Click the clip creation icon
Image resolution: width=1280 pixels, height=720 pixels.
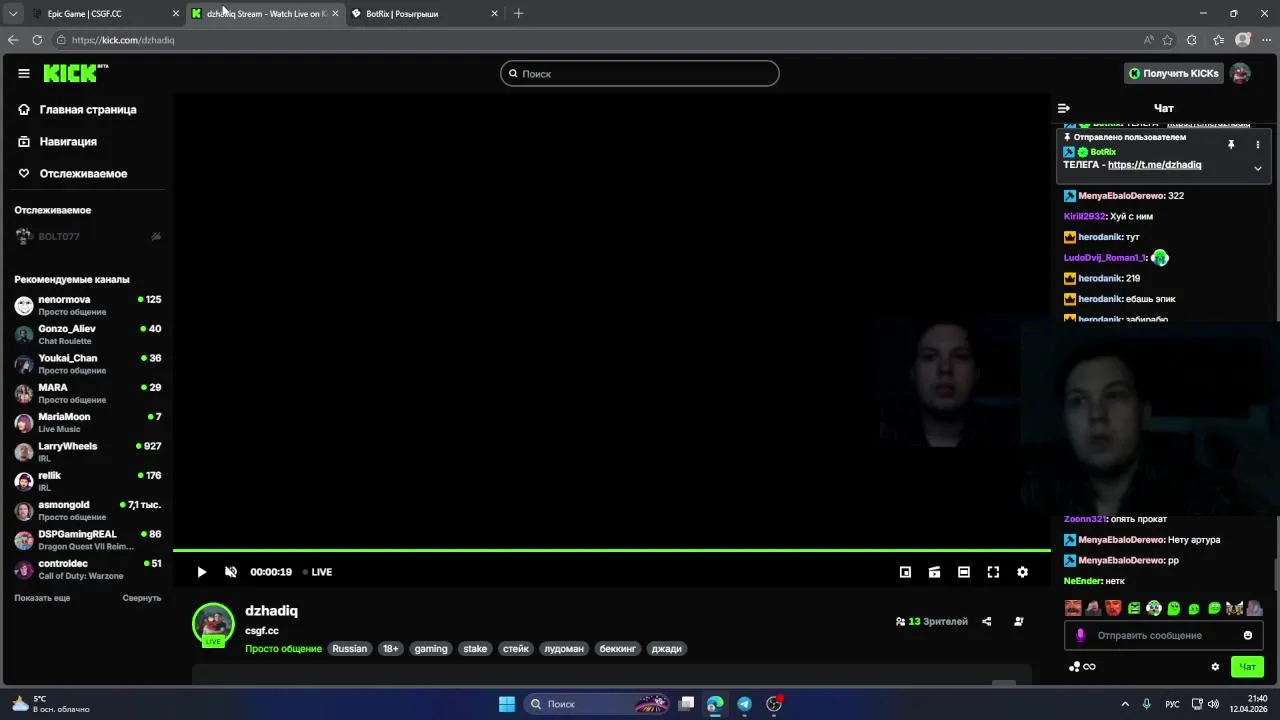click(x=934, y=572)
